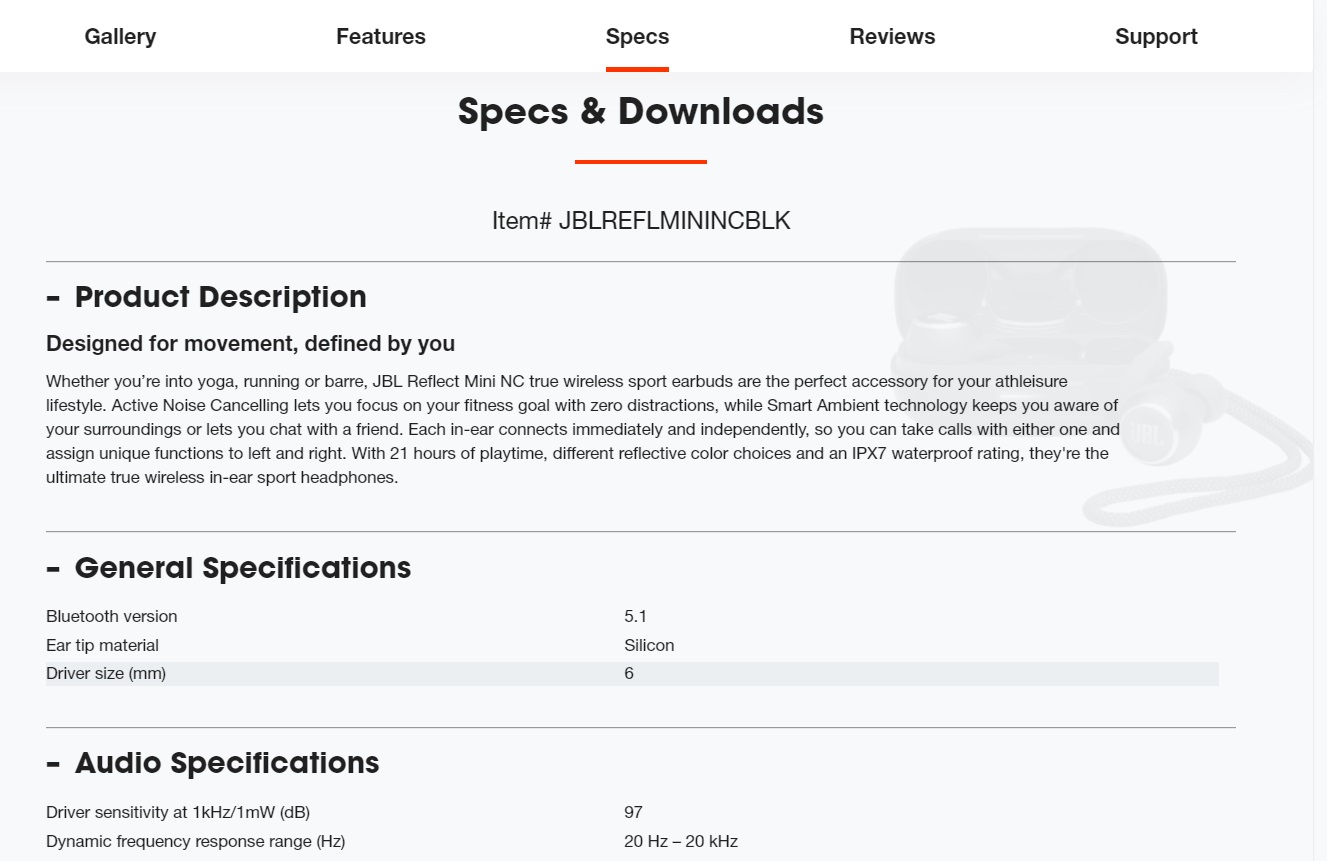Collapse the General Specifications section

tap(228, 568)
